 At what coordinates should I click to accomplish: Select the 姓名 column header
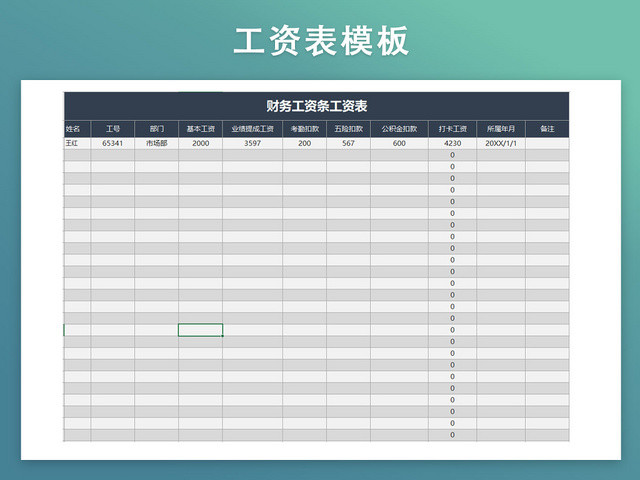click(x=77, y=129)
